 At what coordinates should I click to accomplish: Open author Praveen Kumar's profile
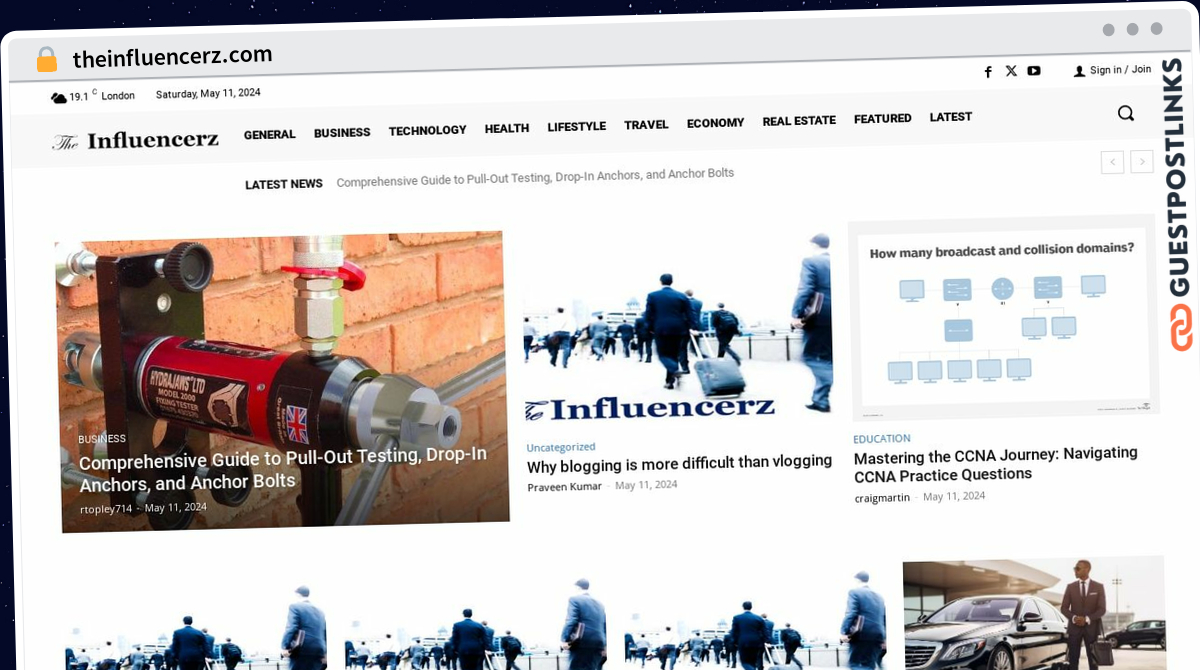(x=565, y=486)
